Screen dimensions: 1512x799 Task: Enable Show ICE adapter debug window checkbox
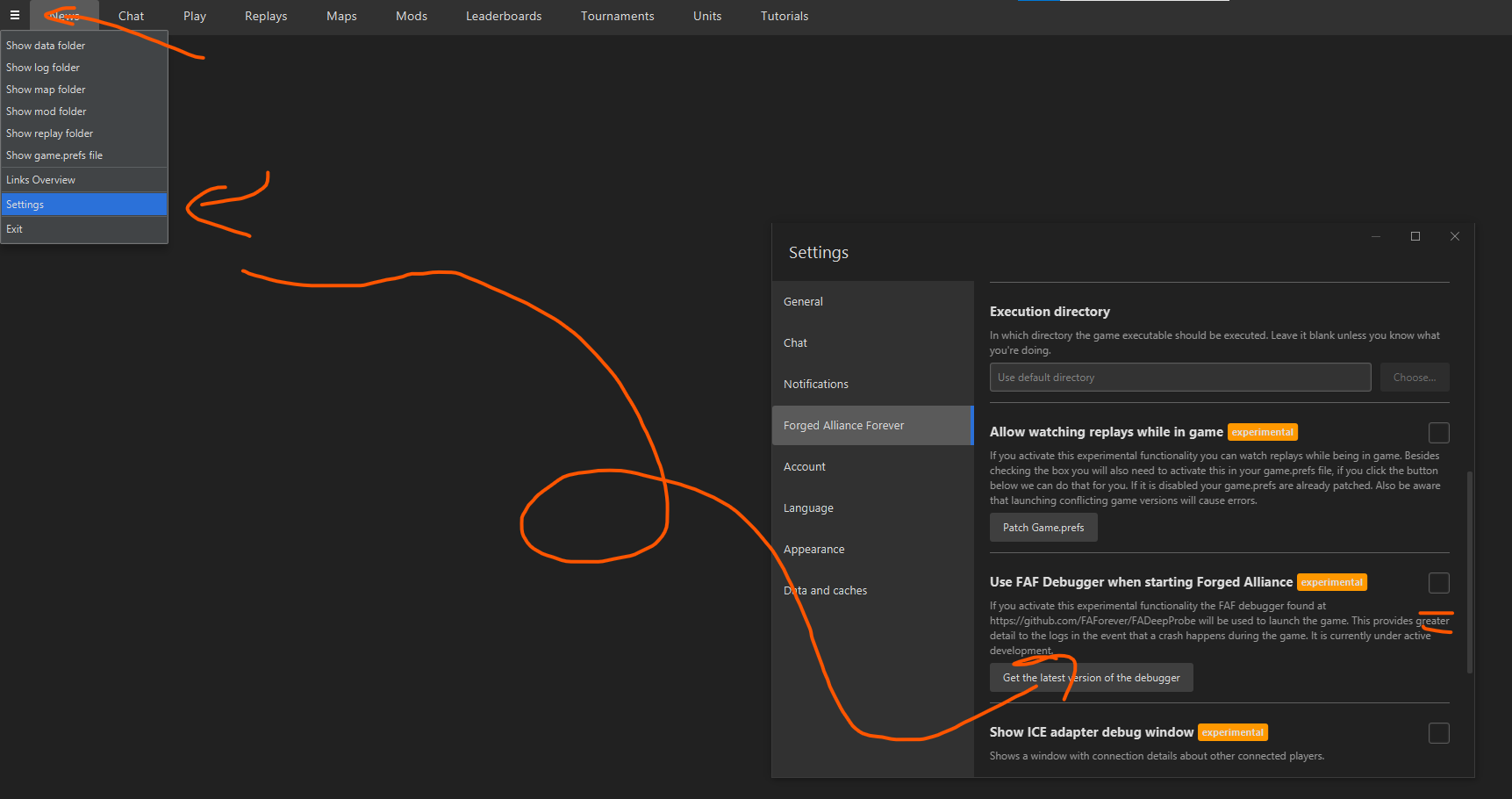[x=1439, y=733]
